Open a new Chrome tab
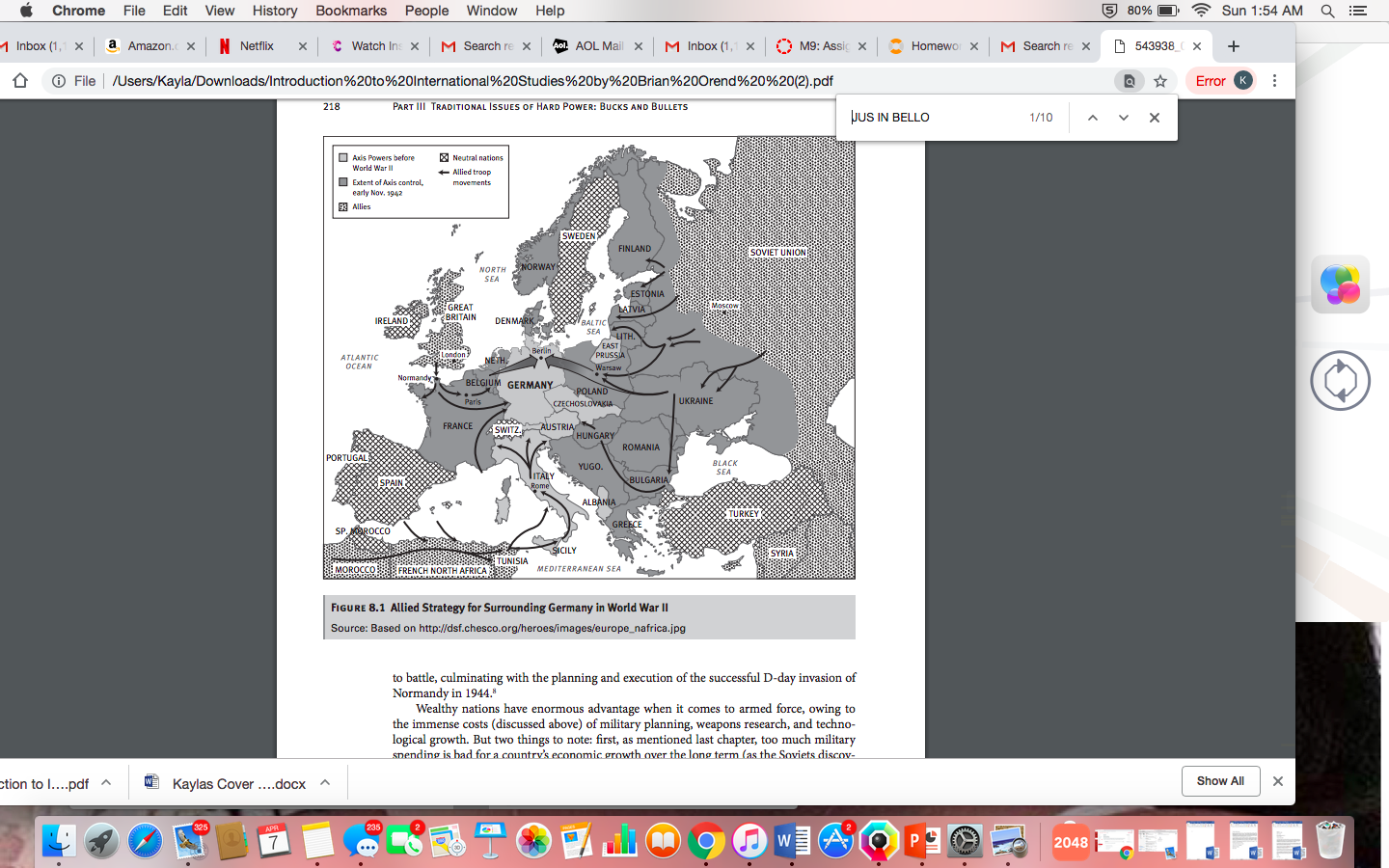The width and height of the screenshot is (1389, 868). pos(1233,46)
